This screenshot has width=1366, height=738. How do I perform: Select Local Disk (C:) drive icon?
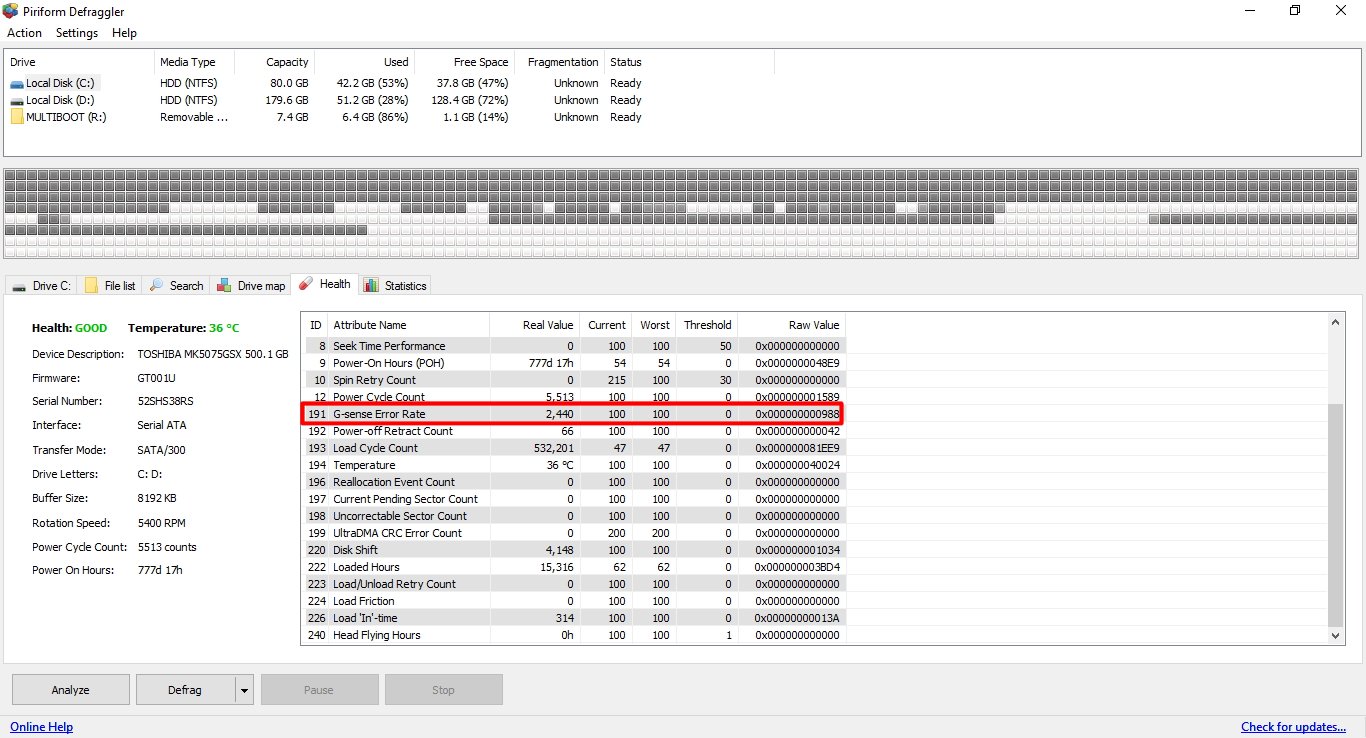point(17,84)
